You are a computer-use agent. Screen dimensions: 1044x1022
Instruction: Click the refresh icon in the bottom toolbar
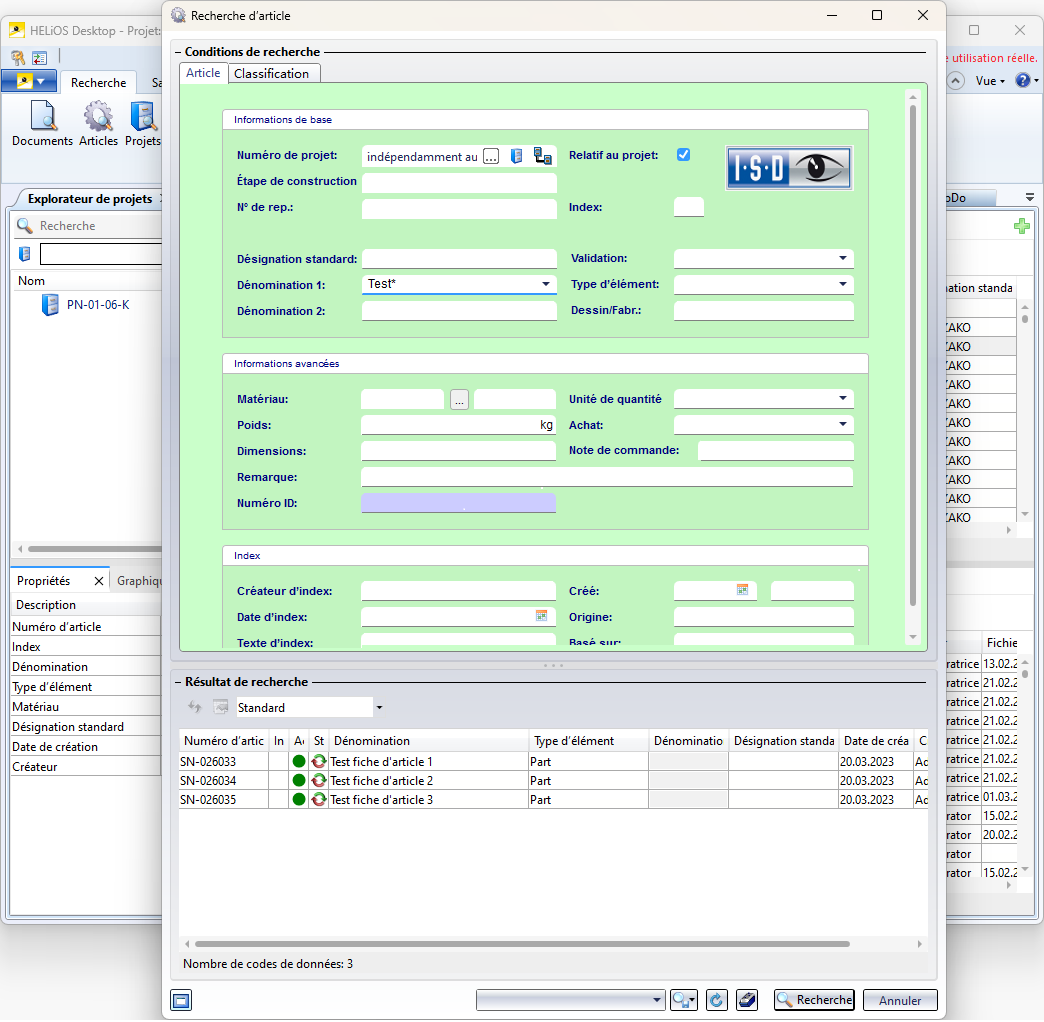click(715, 1000)
